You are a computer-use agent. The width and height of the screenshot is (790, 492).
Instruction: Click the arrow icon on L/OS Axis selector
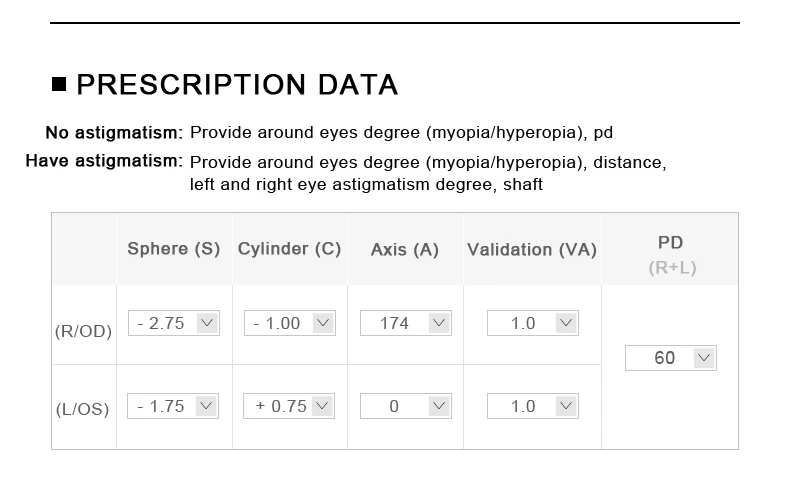coord(439,406)
